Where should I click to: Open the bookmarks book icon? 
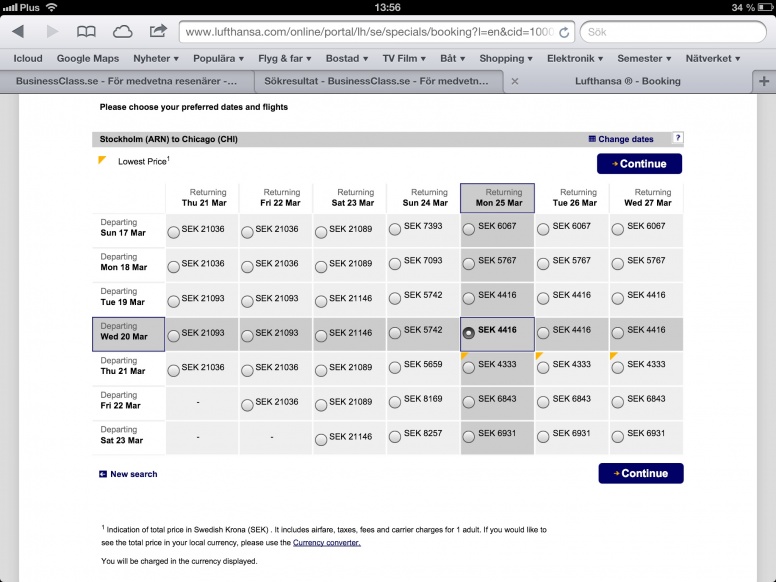[87, 32]
